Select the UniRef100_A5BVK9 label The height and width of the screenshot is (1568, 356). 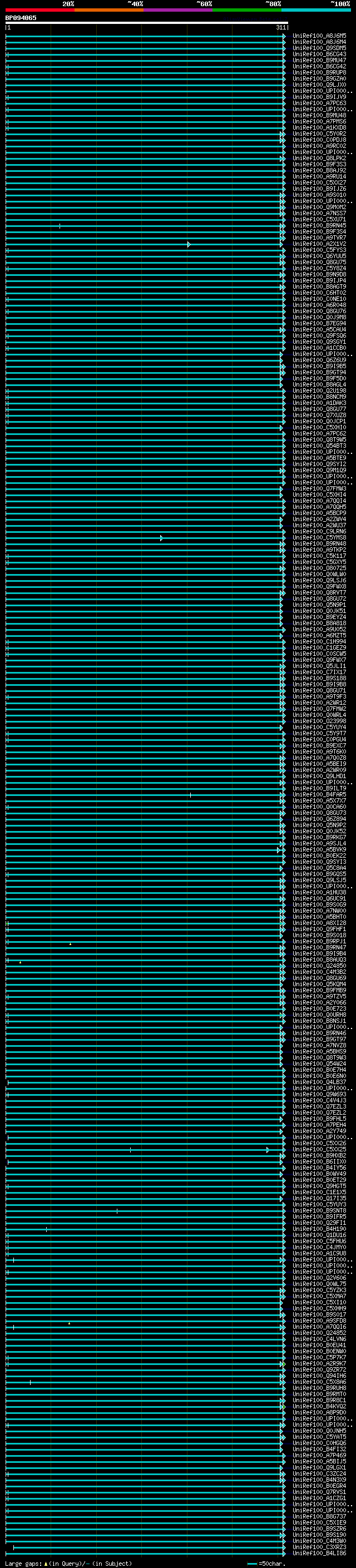pyautogui.click(x=319, y=849)
